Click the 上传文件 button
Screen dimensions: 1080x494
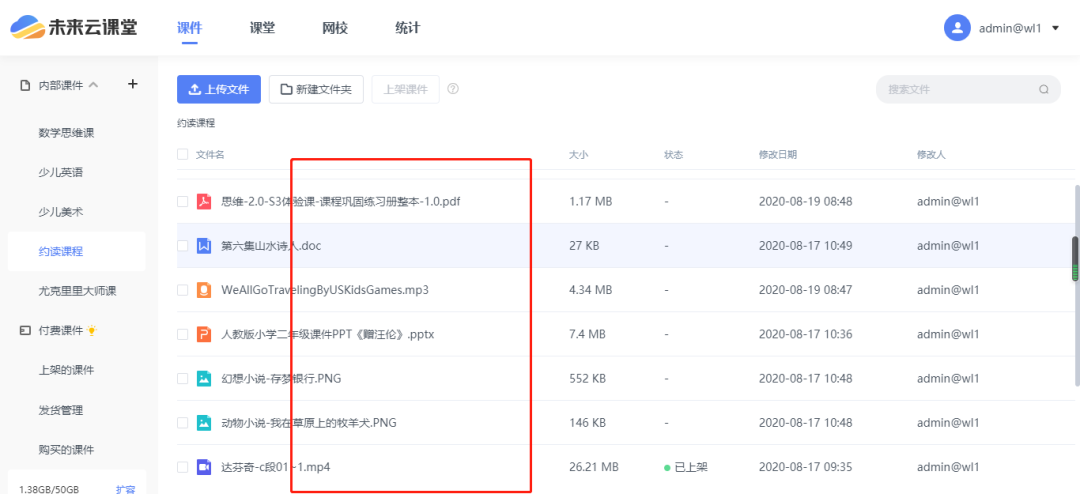[x=219, y=89]
